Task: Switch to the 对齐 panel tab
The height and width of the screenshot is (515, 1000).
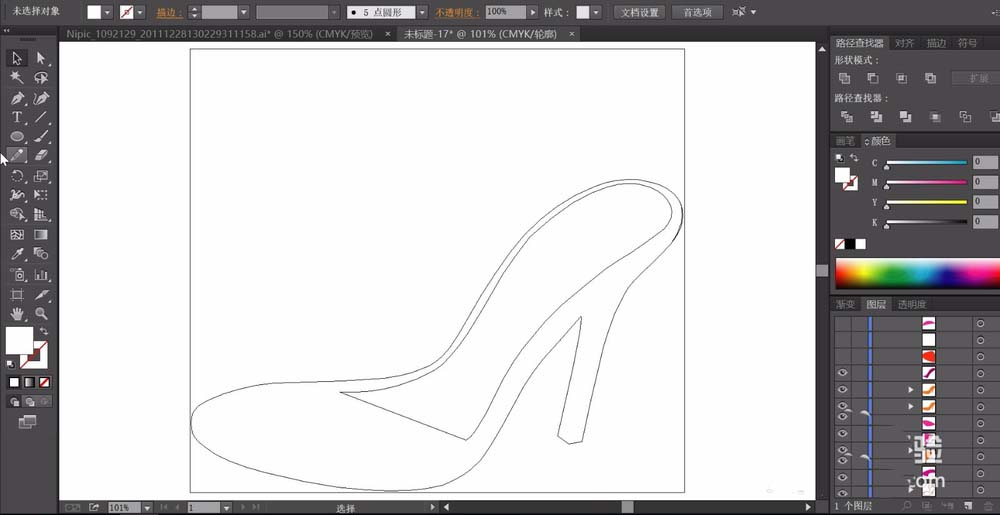Action: (904, 43)
